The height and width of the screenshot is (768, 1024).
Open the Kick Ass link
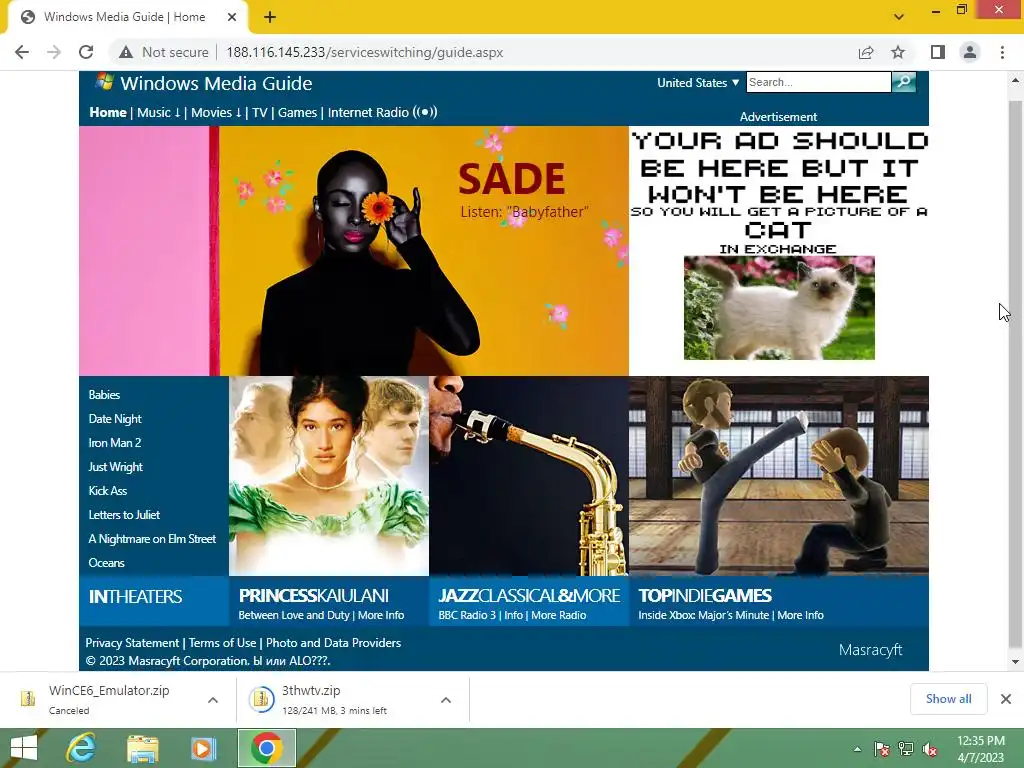pyautogui.click(x=108, y=490)
